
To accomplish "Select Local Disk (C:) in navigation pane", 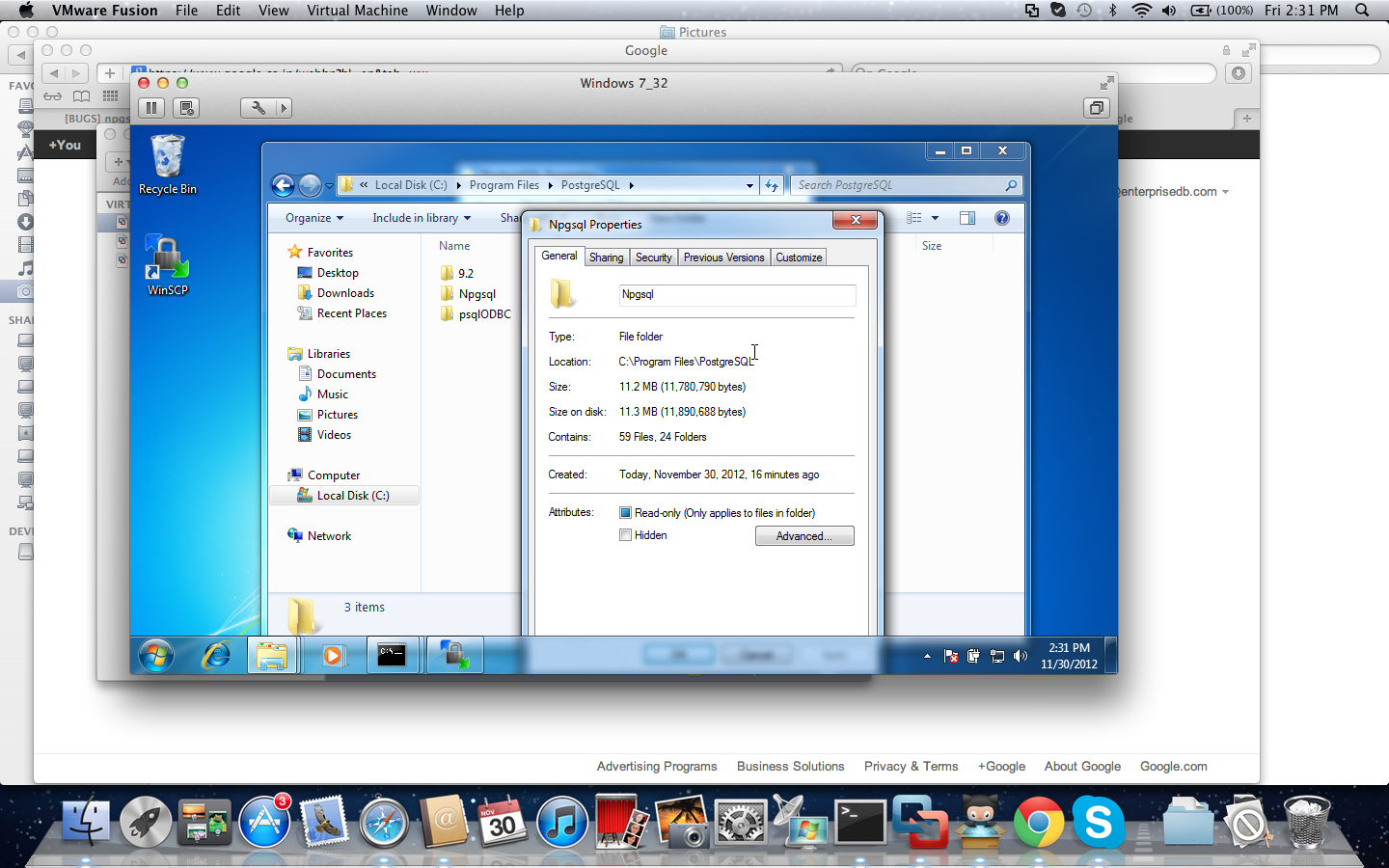I will point(352,496).
